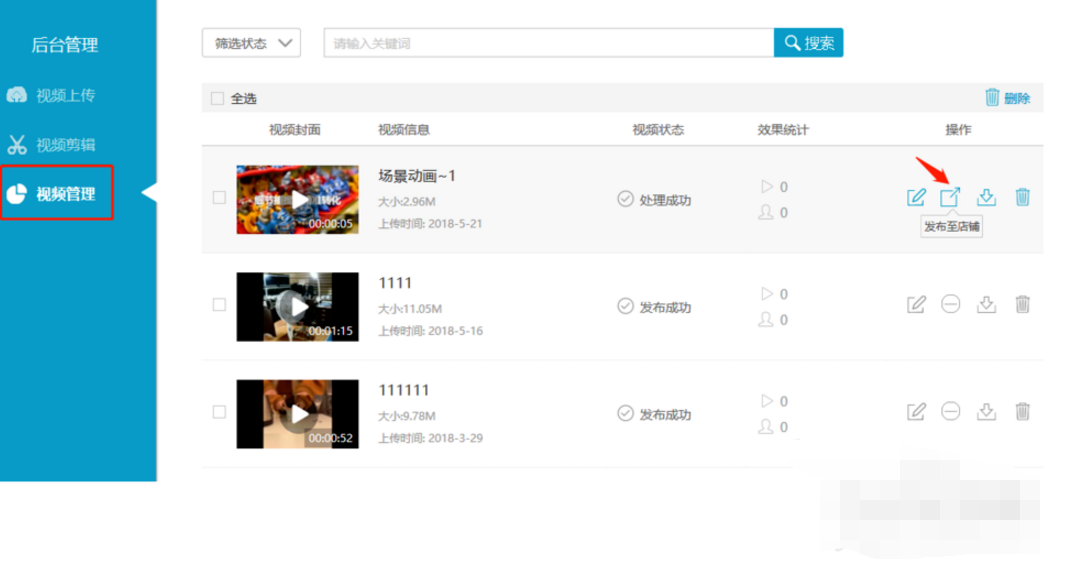Play the 111111 video thumbnail

pos(298,414)
